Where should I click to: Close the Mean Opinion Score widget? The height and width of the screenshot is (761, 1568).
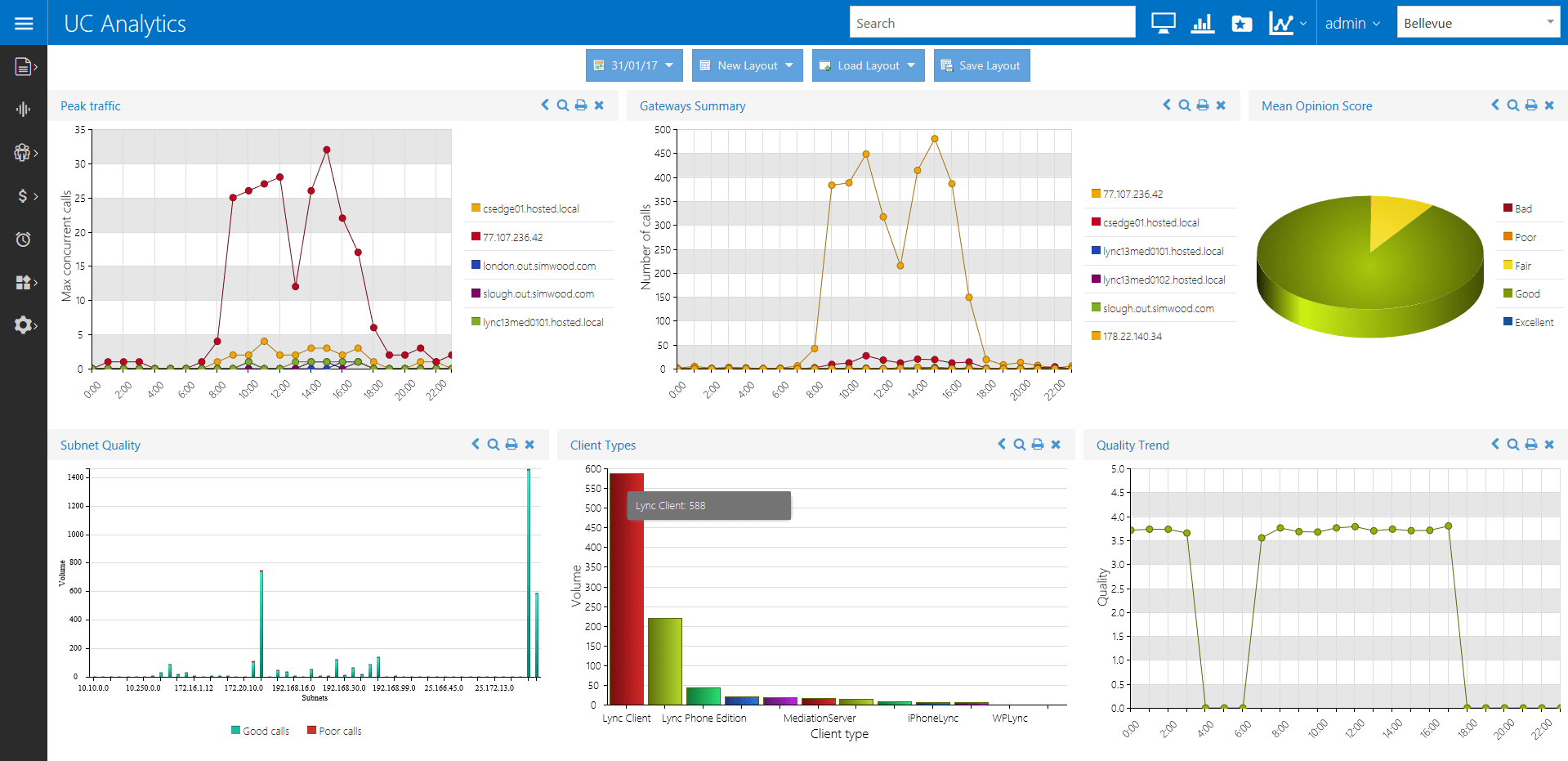click(x=1549, y=105)
